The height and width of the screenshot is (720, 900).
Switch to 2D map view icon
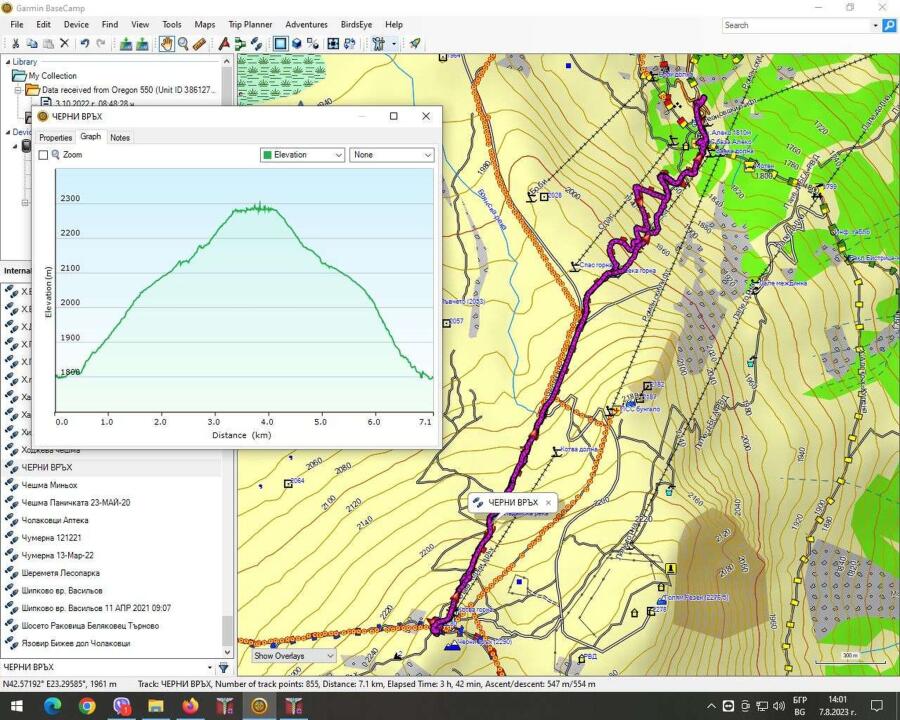click(x=280, y=44)
